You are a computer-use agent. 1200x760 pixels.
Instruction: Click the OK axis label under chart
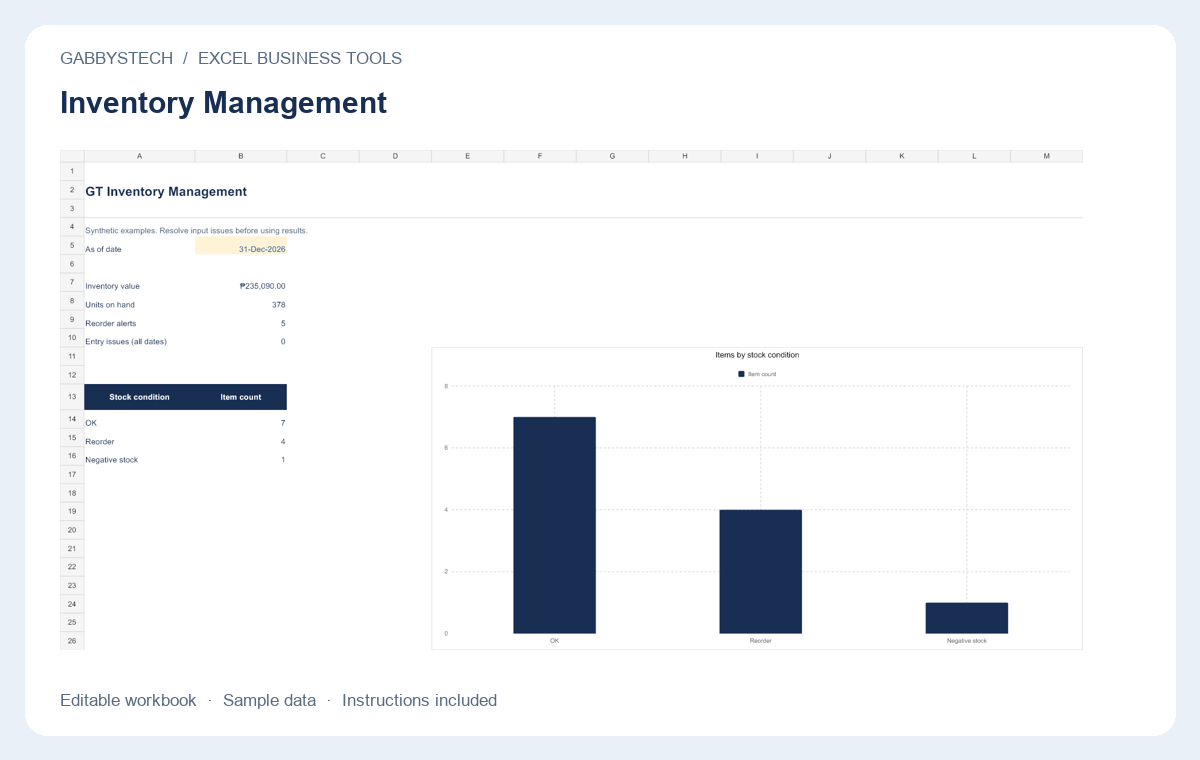pos(554,641)
